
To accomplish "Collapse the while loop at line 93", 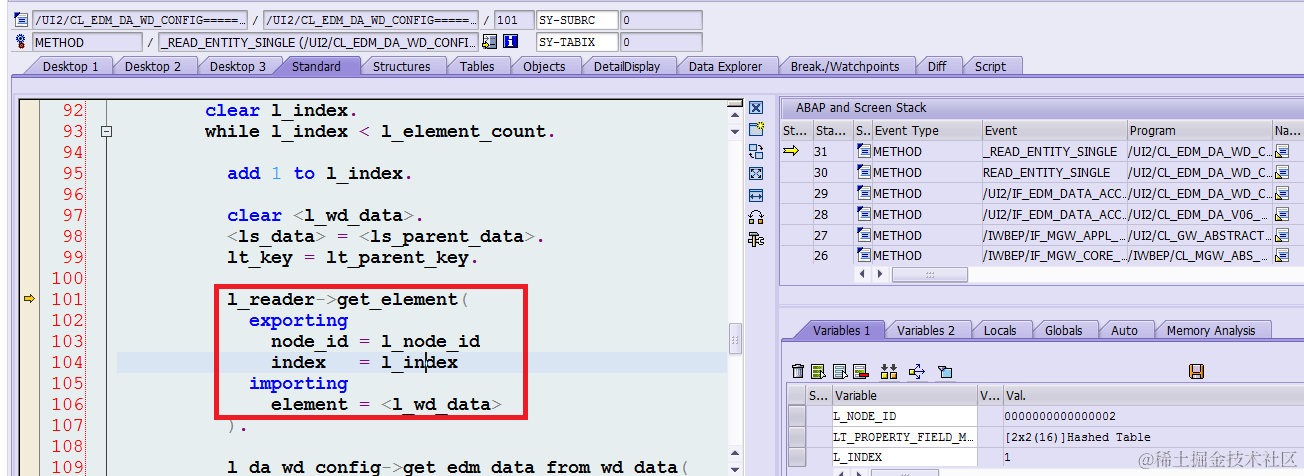I will click(x=106, y=131).
